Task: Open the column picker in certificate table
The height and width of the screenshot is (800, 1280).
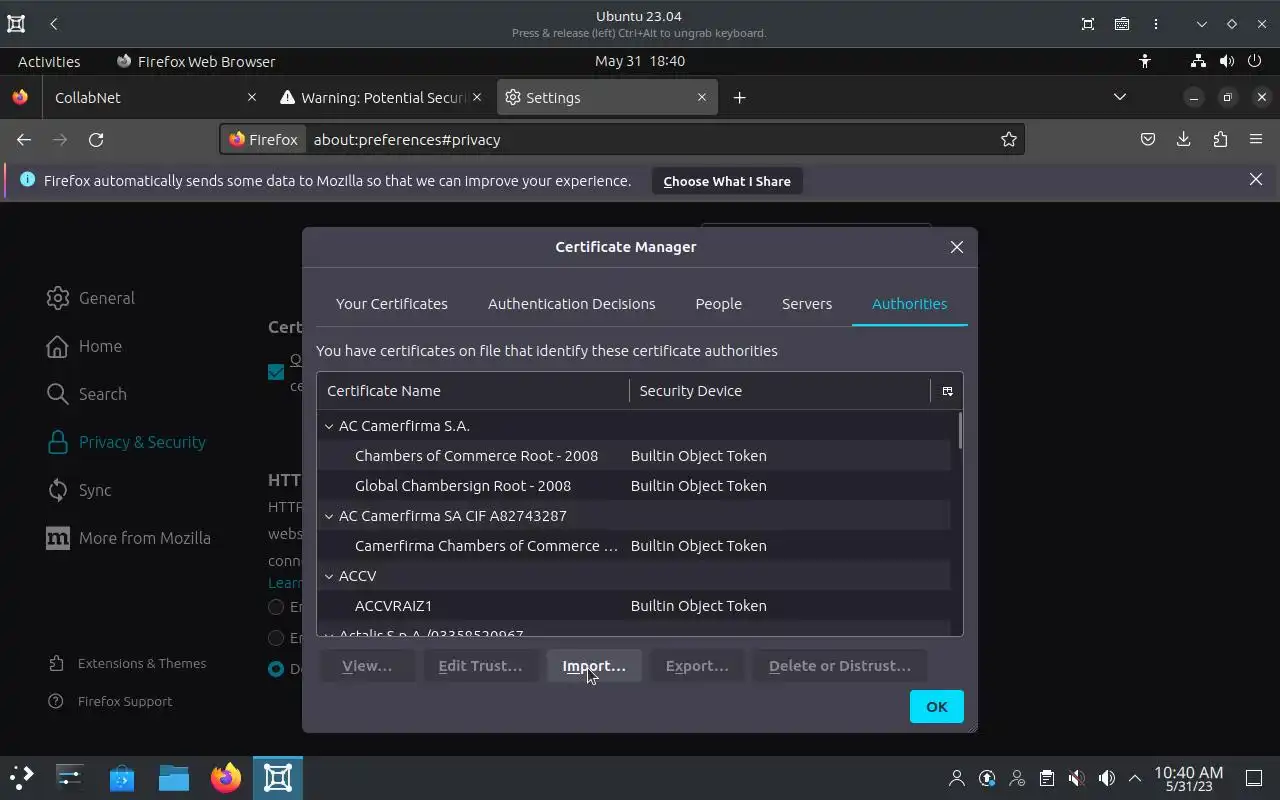Action: (x=947, y=391)
